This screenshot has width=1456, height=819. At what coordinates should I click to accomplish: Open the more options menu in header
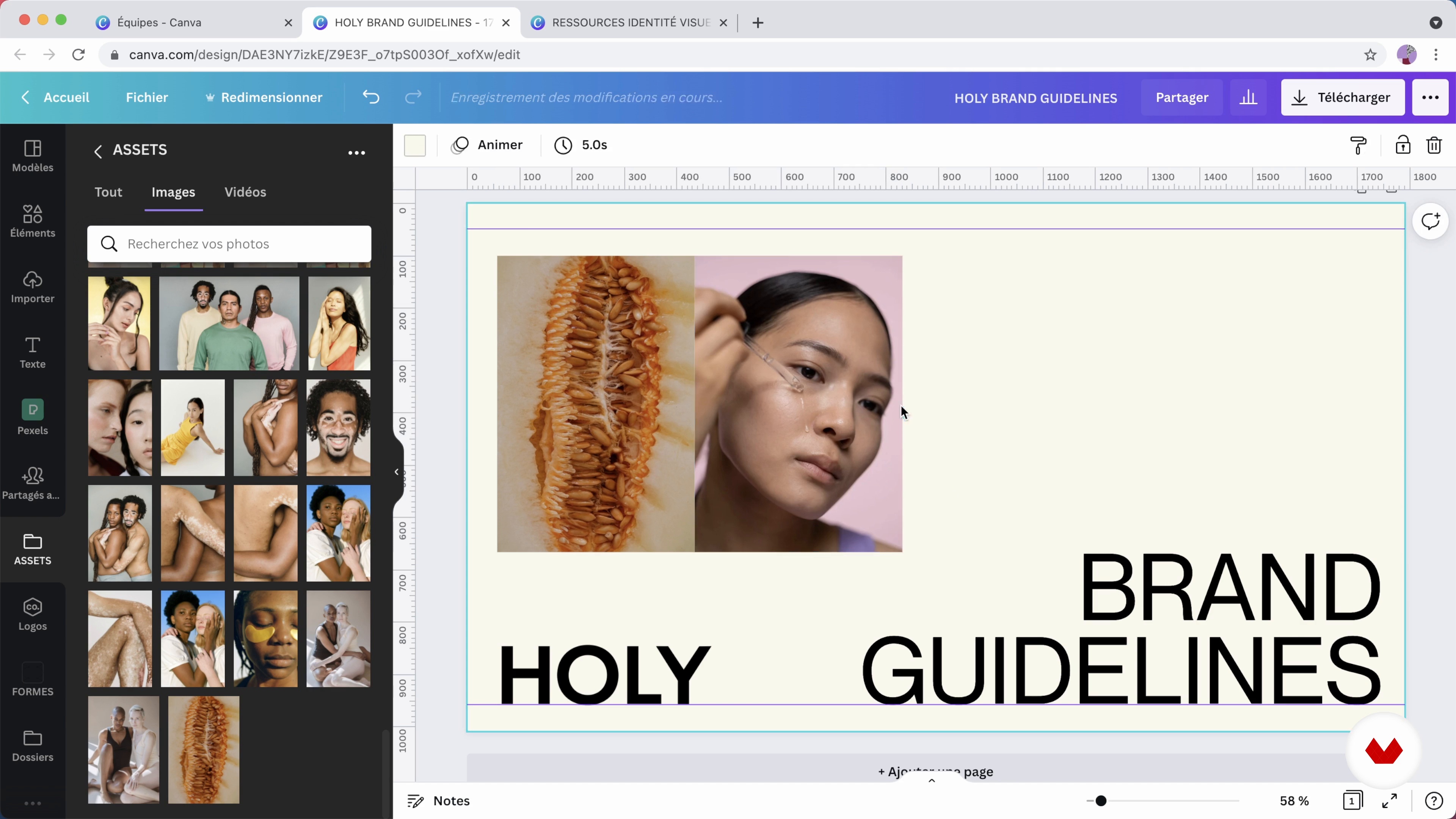1430,98
